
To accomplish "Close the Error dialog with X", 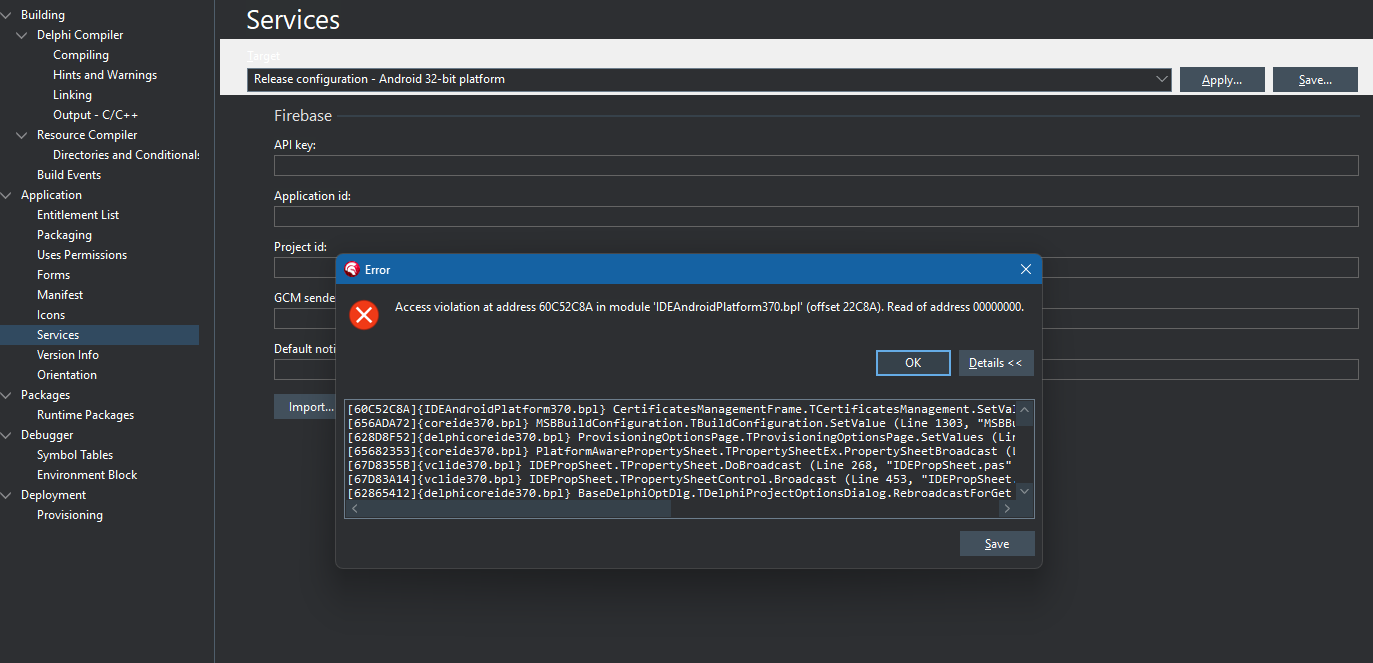I will tap(1025, 269).
